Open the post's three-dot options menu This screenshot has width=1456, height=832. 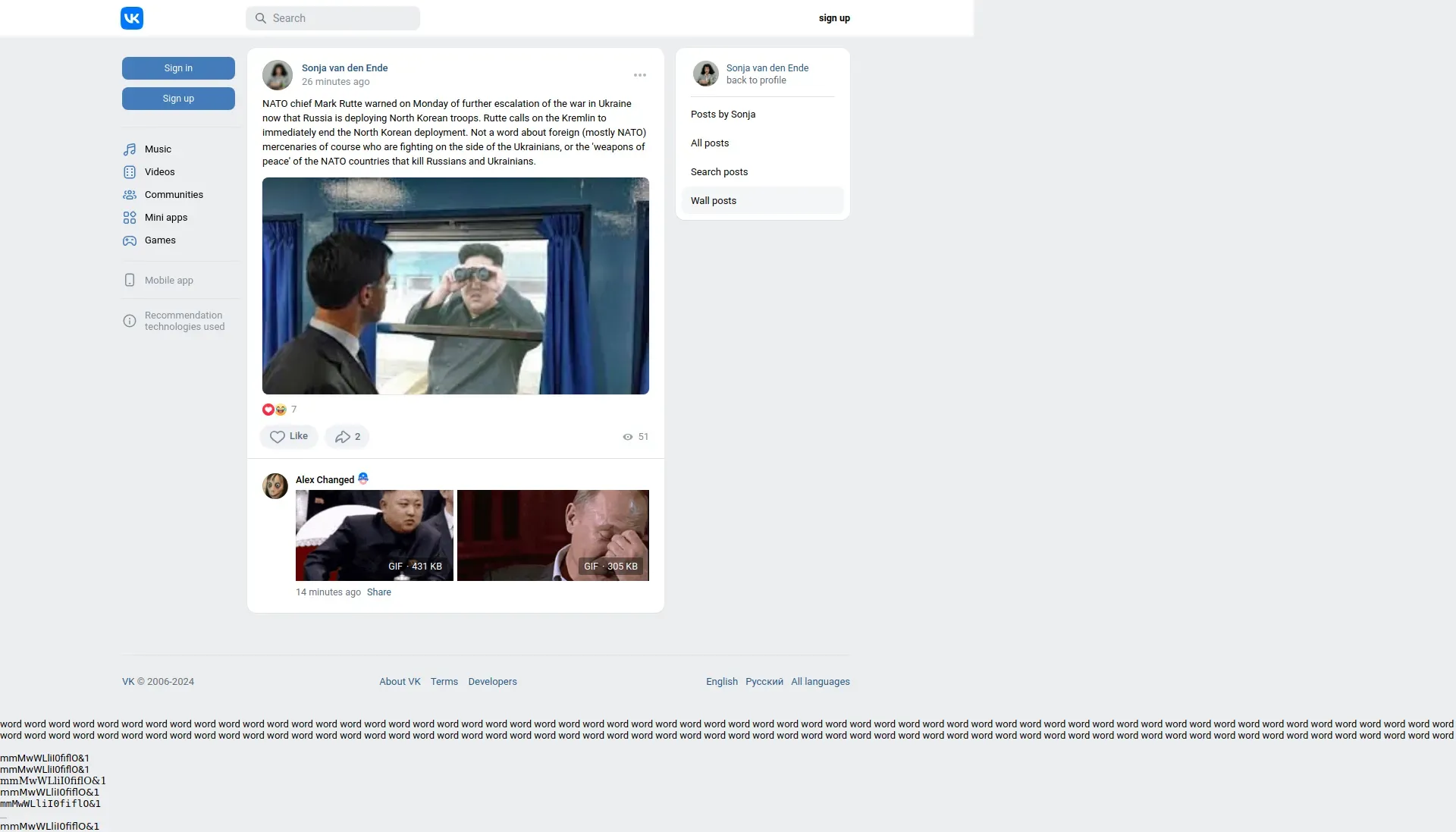tap(640, 75)
